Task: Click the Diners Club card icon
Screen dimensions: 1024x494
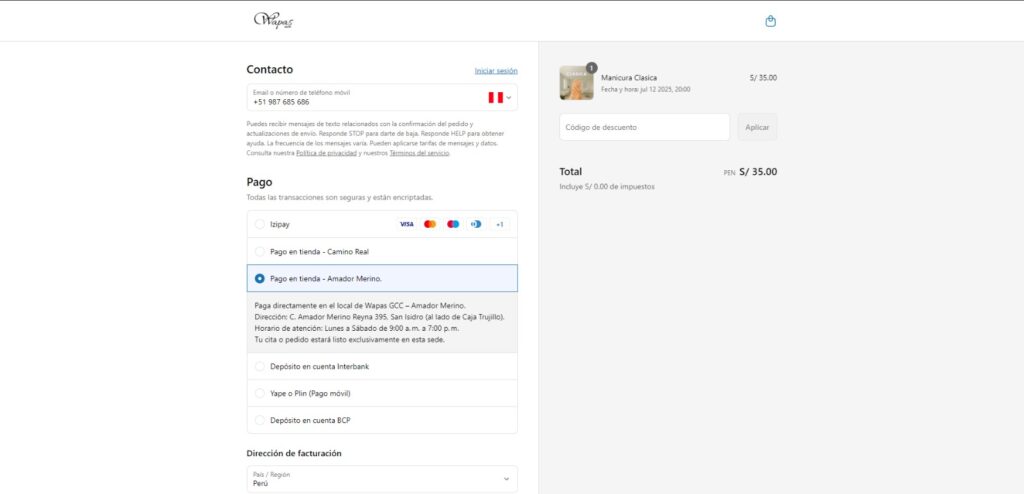Action: click(476, 224)
